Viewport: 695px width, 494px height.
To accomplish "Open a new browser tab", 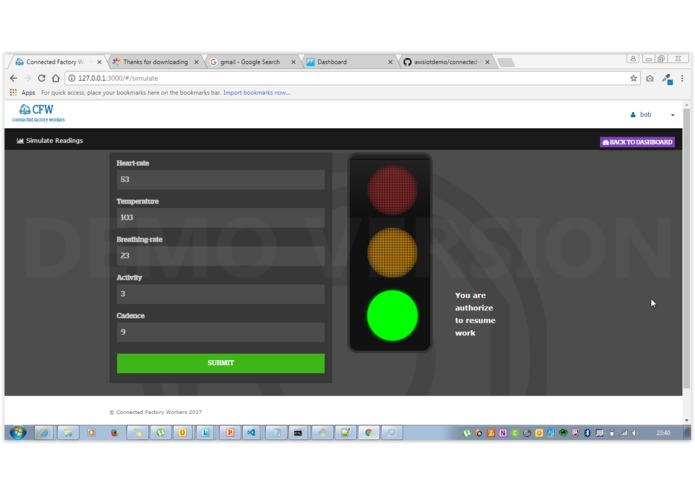I will pos(506,62).
